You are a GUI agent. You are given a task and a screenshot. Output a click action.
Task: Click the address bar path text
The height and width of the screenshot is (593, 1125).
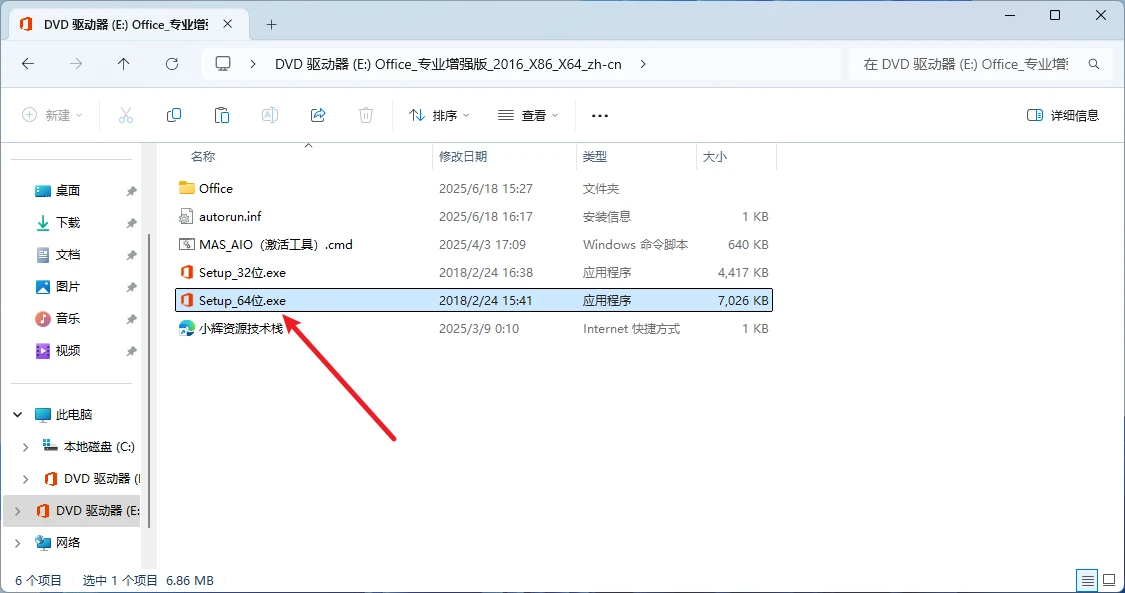tap(448, 64)
